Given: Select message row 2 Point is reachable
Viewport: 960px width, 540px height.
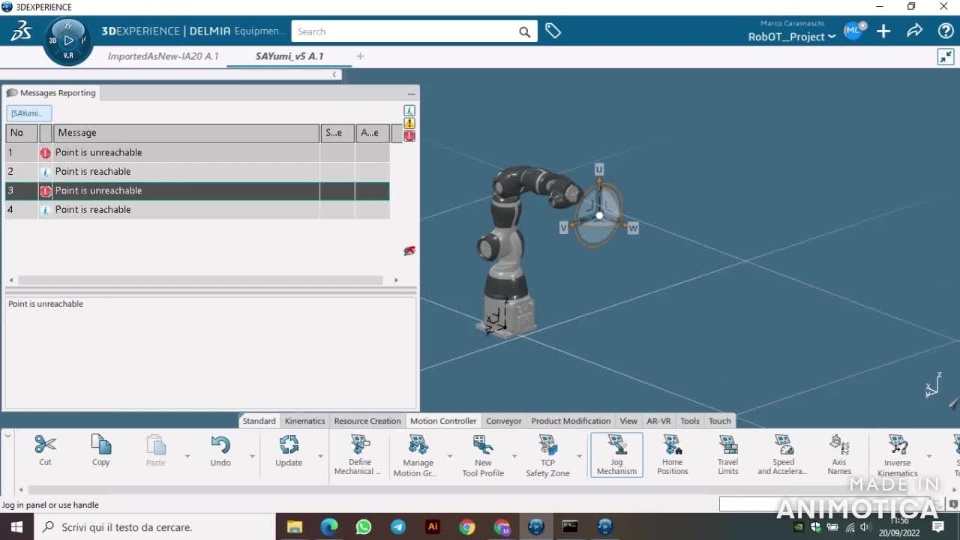Looking at the screenshot, I should click(197, 171).
